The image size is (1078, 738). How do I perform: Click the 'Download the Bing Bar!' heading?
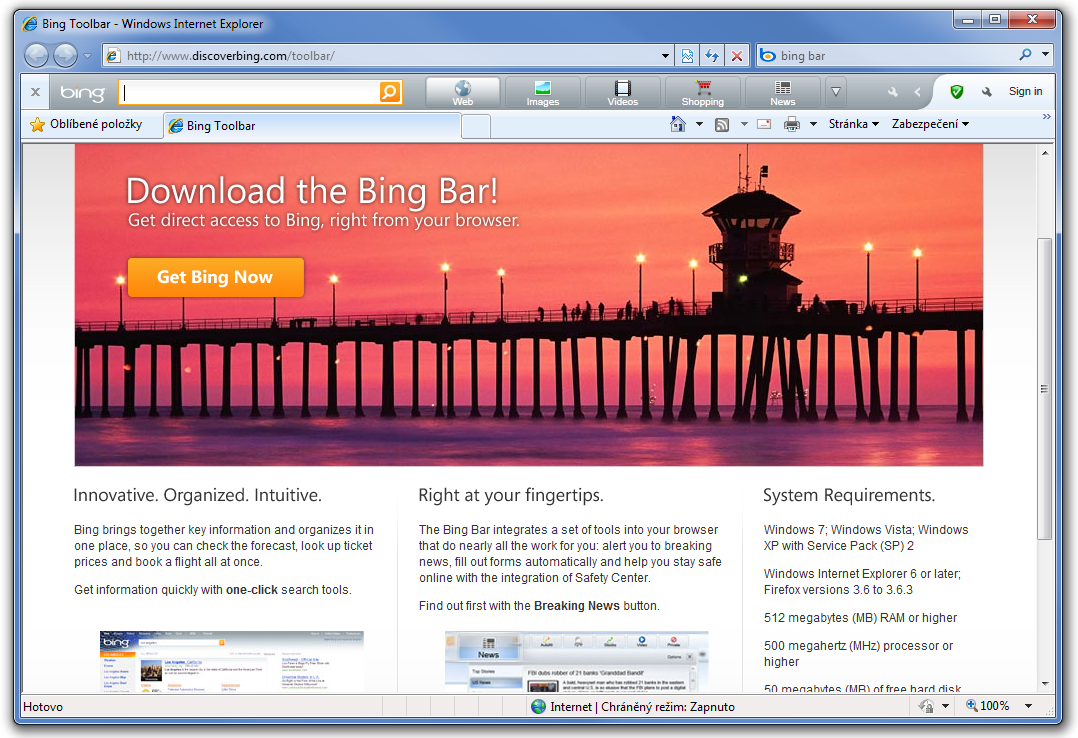click(311, 191)
